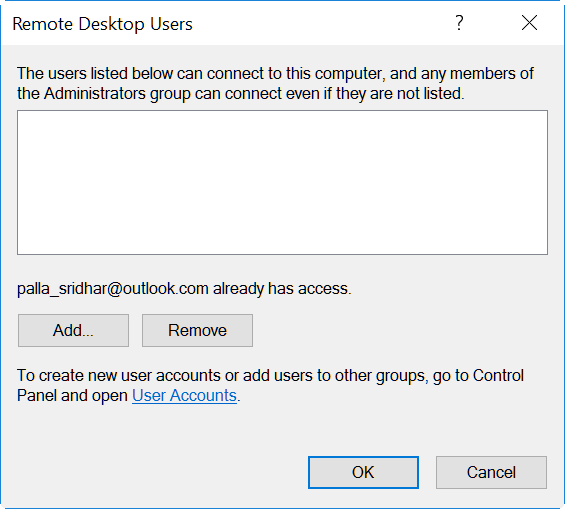Dismiss the dialog with Cancel
This screenshot has height=509, width=565.
tap(491, 472)
